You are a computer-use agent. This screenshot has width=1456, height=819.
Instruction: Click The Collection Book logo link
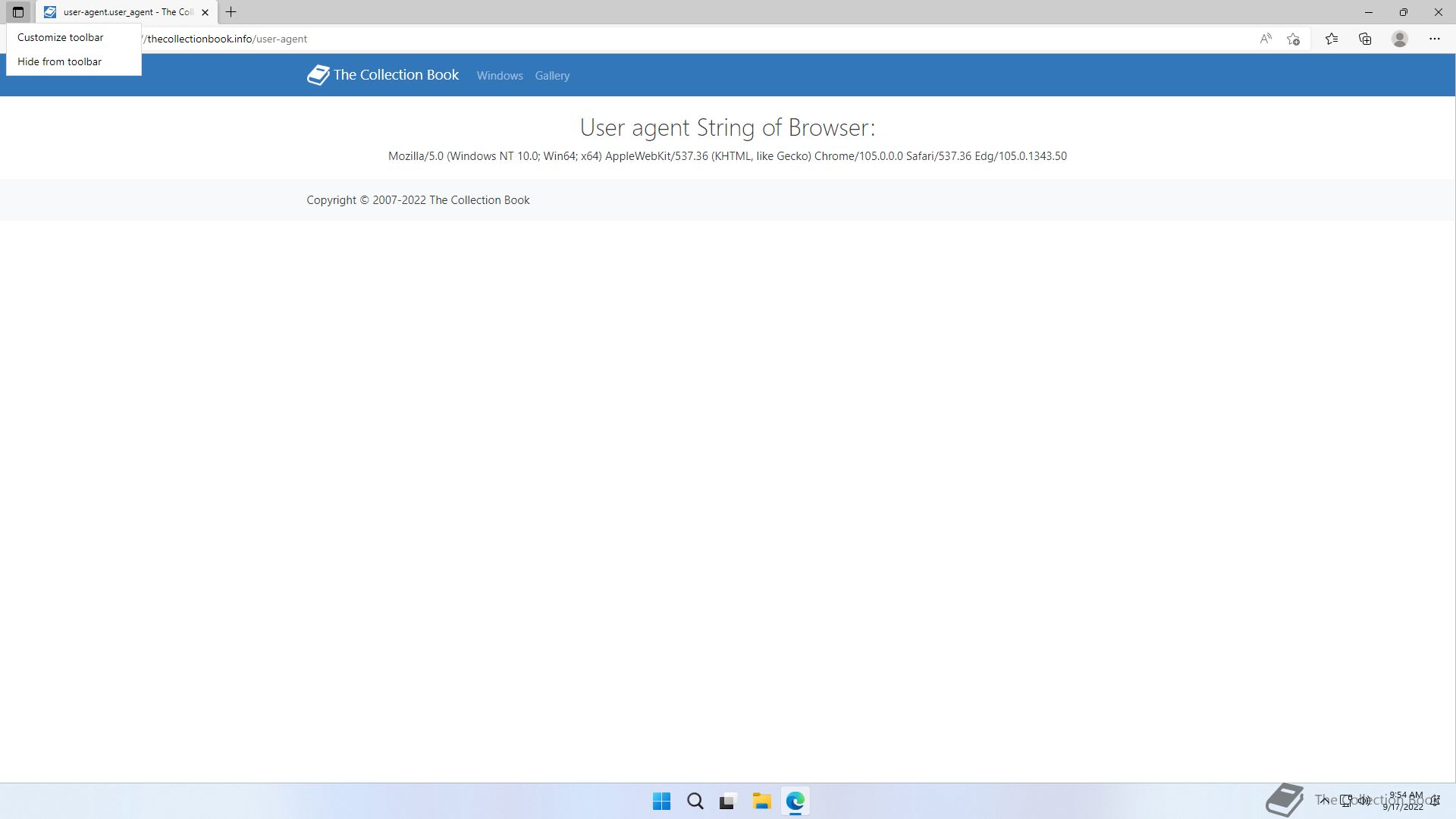383,75
